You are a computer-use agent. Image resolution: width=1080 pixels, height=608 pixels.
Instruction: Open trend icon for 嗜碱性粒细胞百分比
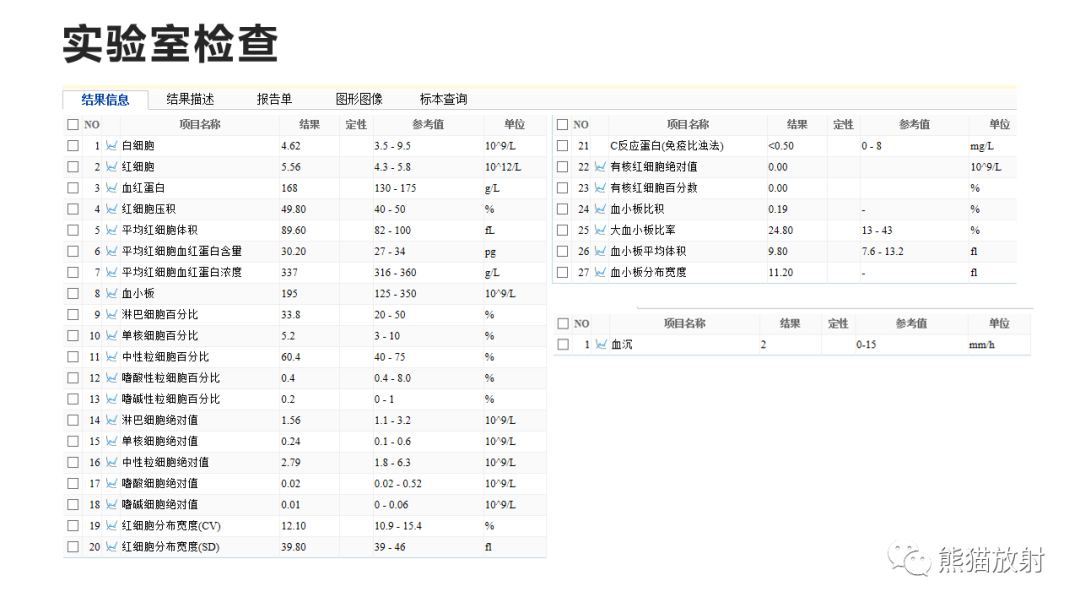coord(112,399)
